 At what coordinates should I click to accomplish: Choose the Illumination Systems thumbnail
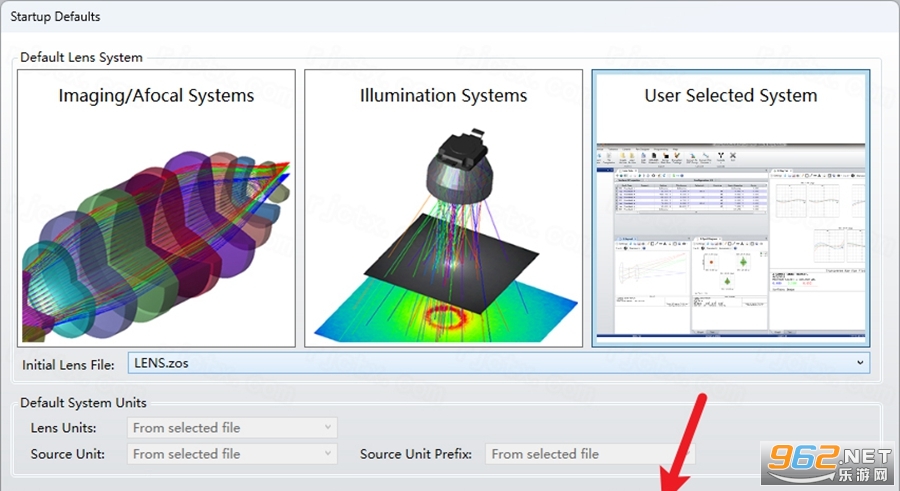(x=443, y=208)
